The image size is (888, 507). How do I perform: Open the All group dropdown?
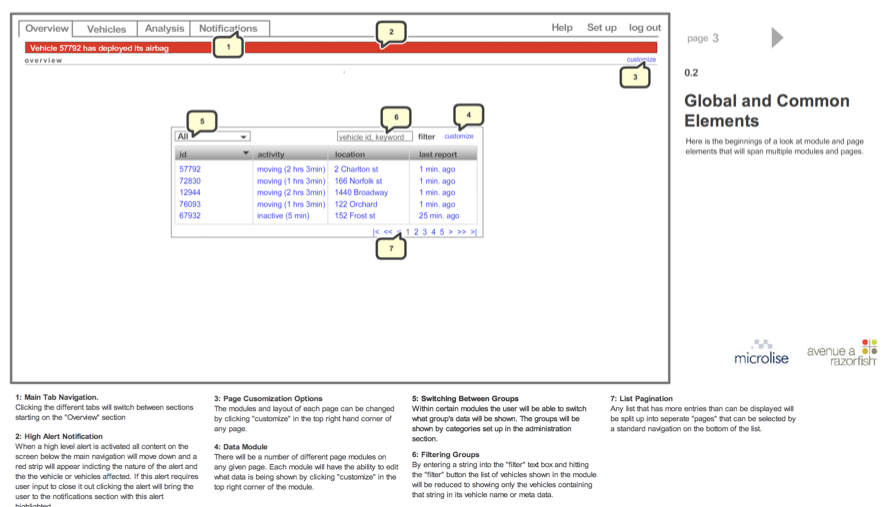212,137
